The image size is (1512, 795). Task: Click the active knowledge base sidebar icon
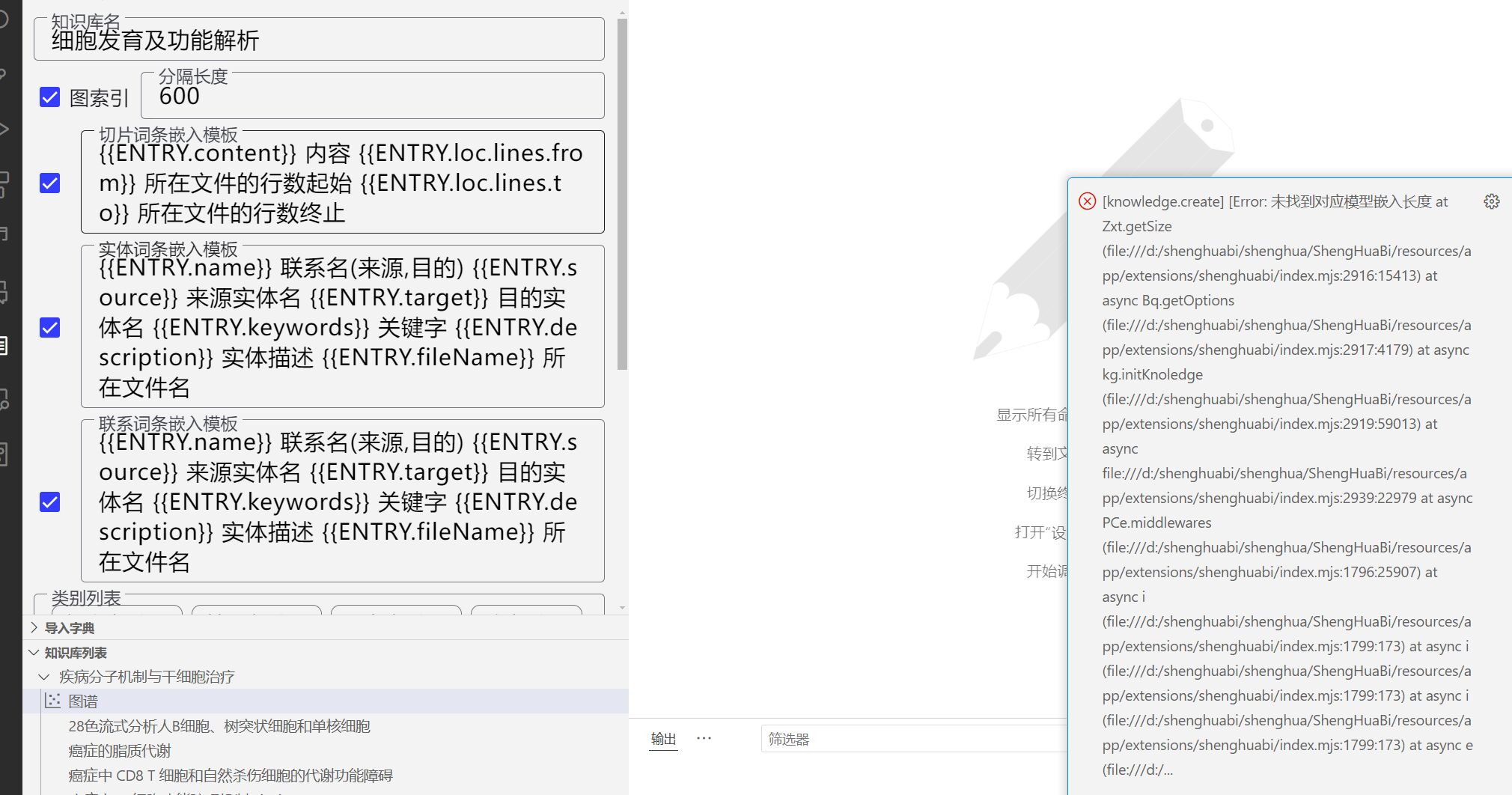click(x=4, y=345)
